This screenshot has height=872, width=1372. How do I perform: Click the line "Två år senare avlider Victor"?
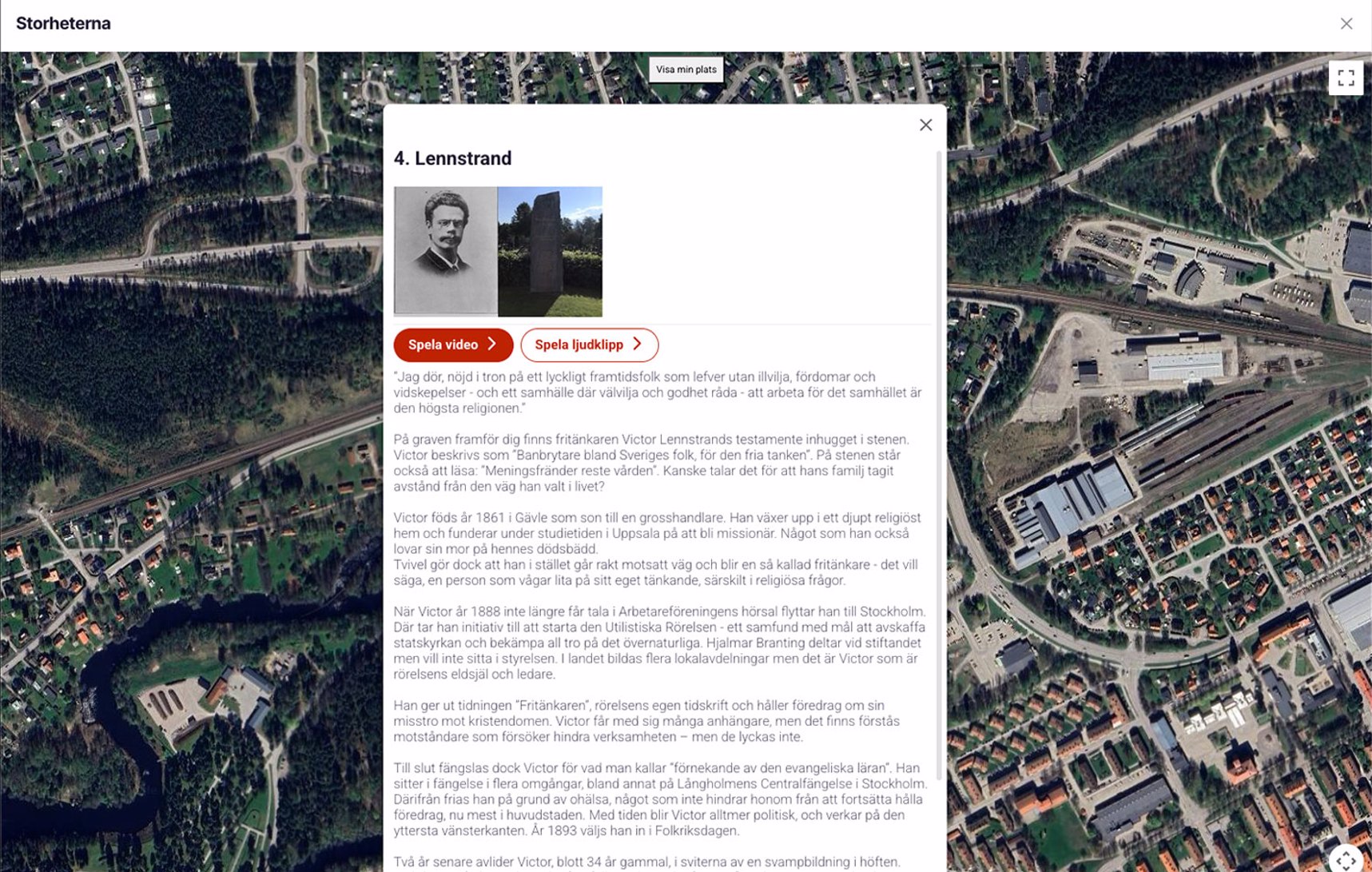pyautogui.click(x=646, y=862)
